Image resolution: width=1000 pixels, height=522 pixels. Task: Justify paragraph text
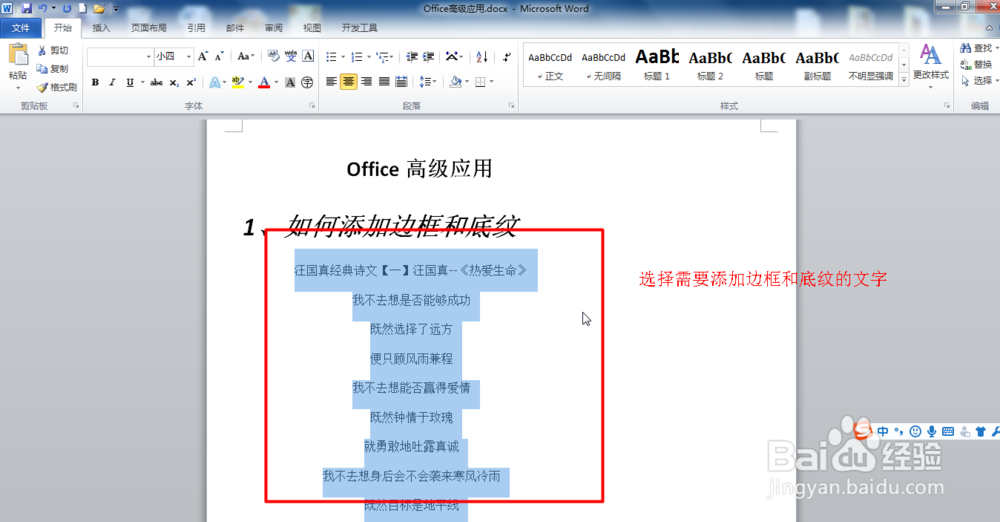tap(383, 82)
